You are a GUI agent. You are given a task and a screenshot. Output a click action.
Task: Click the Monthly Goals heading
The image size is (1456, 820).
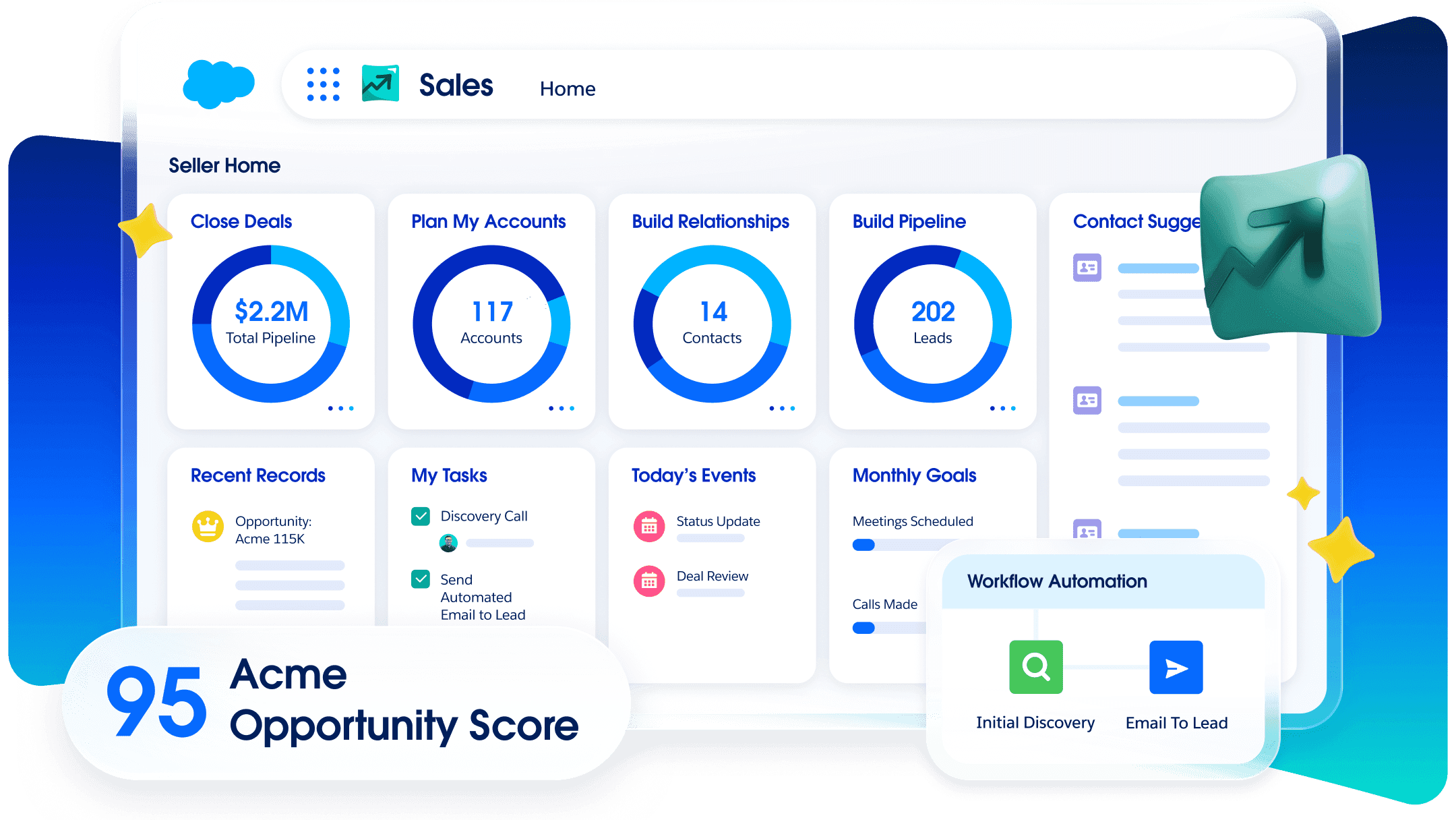(914, 475)
